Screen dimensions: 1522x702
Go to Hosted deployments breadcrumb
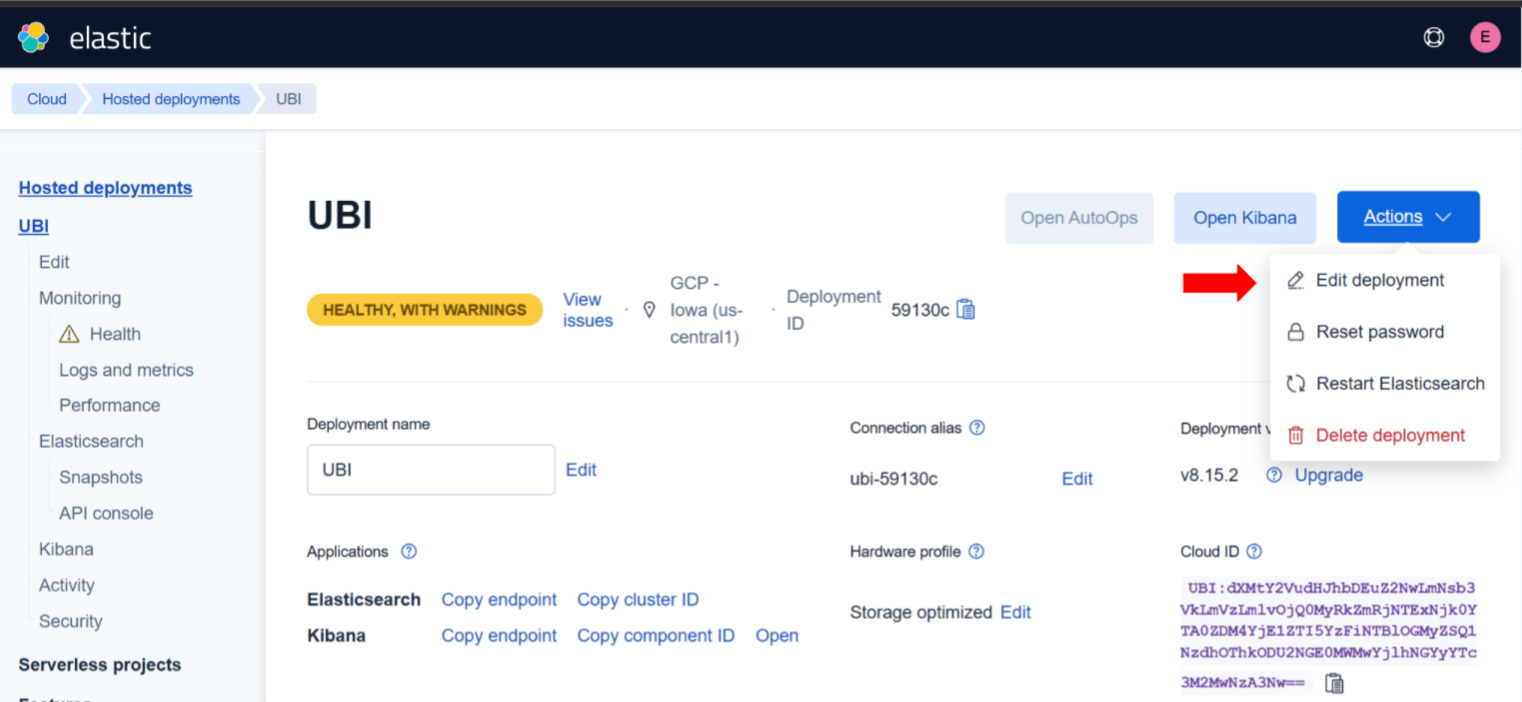coord(171,99)
